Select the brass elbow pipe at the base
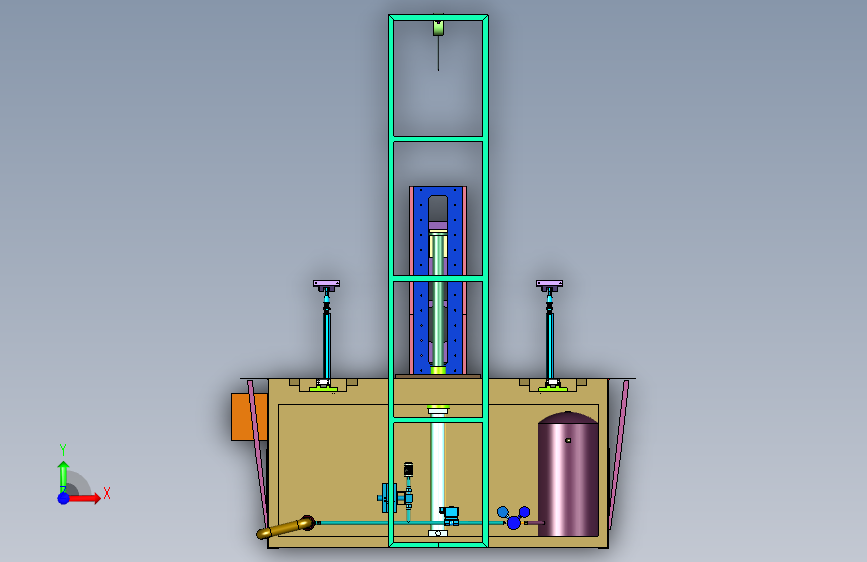Screen dimensions: 867x562 click(x=286, y=527)
